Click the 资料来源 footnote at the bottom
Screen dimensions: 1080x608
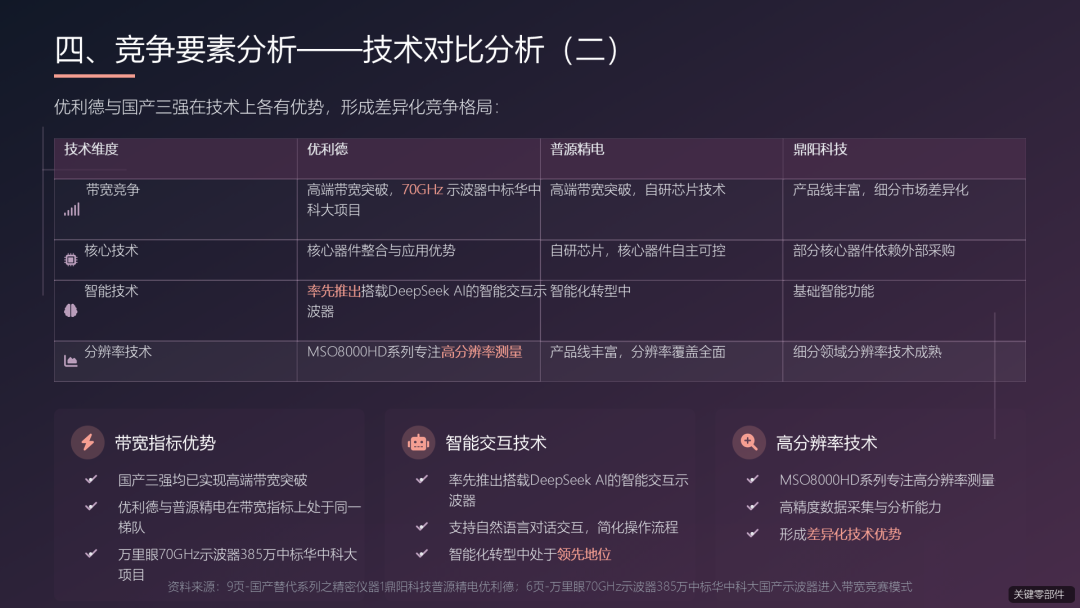[539, 587]
